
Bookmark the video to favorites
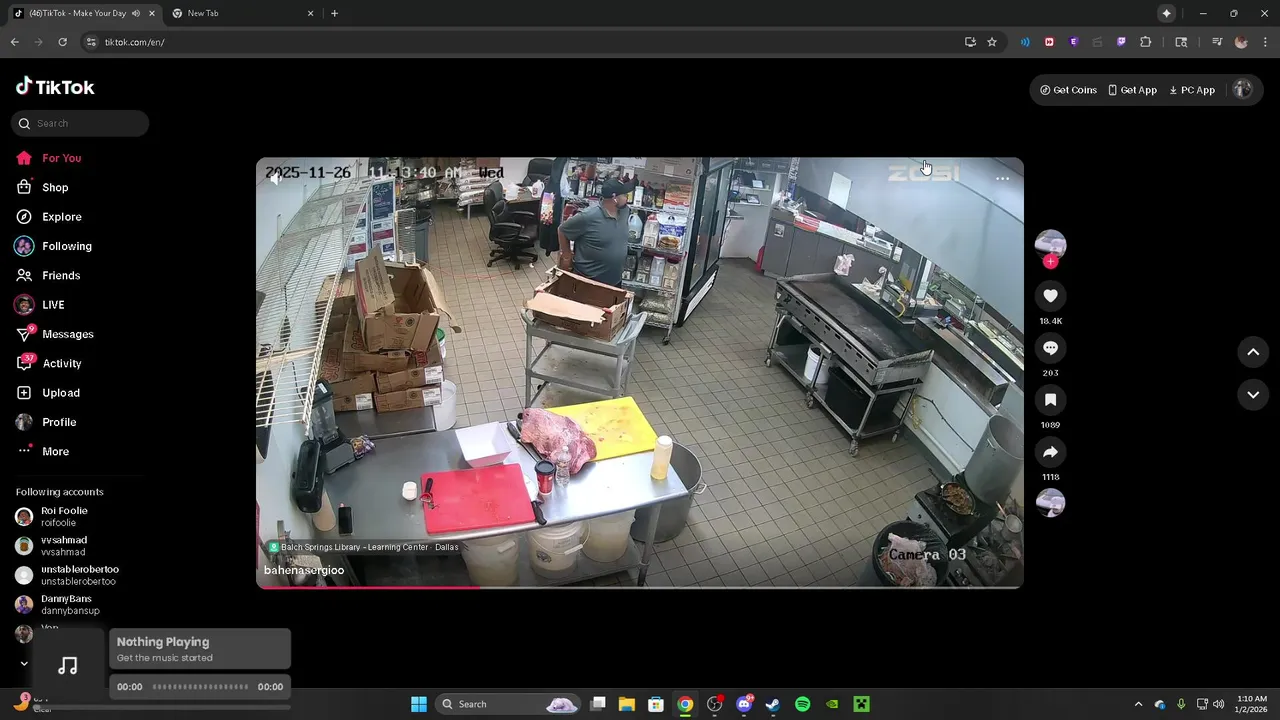coord(1050,400)
